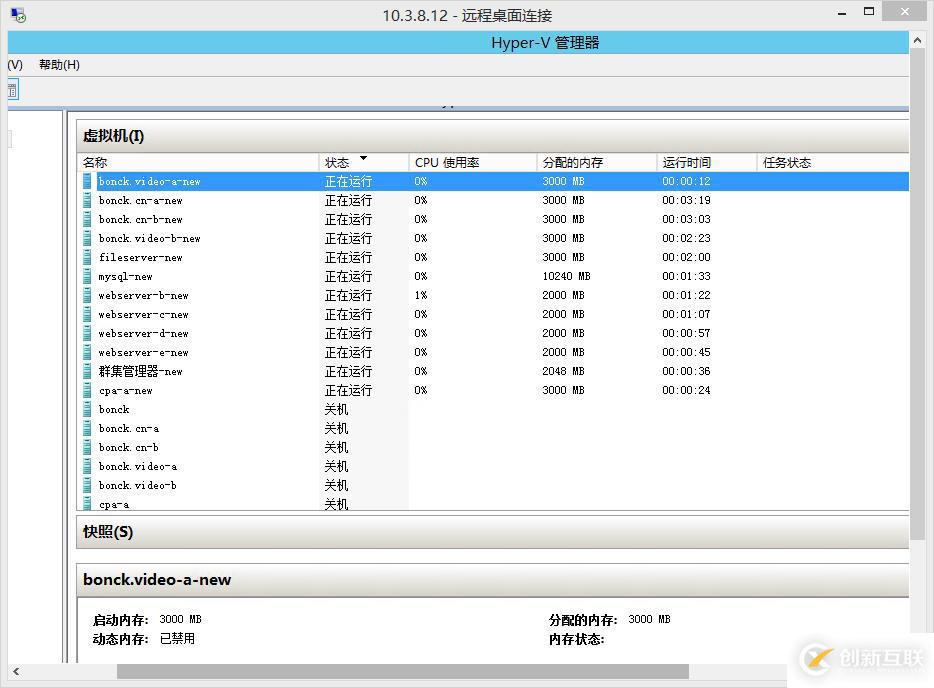Image resolution: width=934 pixels, height=688 pixels.
Task: Select the fileserver-new virtual machine
Action: click(x=493, y=257)
